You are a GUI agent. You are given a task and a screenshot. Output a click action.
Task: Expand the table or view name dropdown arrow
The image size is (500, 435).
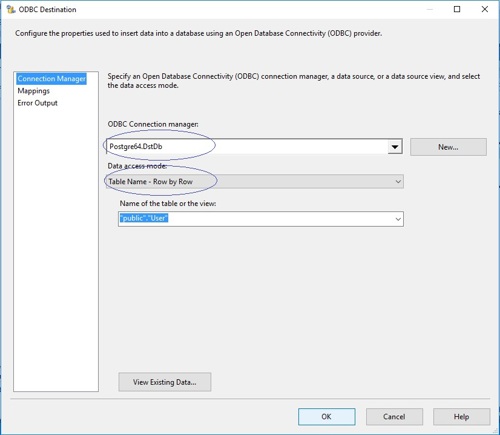click(398, 219)
